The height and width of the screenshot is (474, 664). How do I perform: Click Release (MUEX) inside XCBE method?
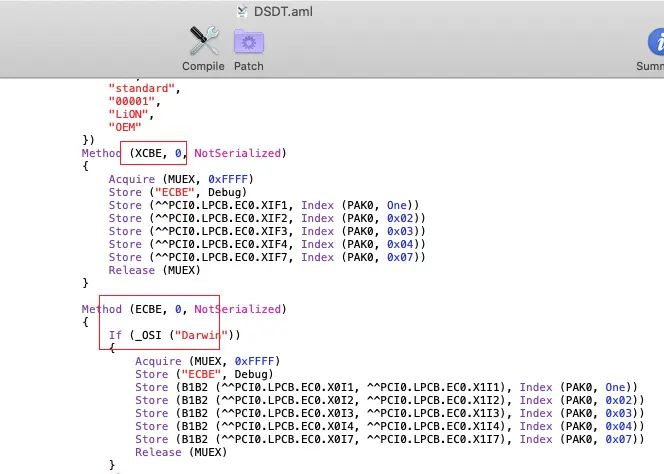[x=154, y=270]
